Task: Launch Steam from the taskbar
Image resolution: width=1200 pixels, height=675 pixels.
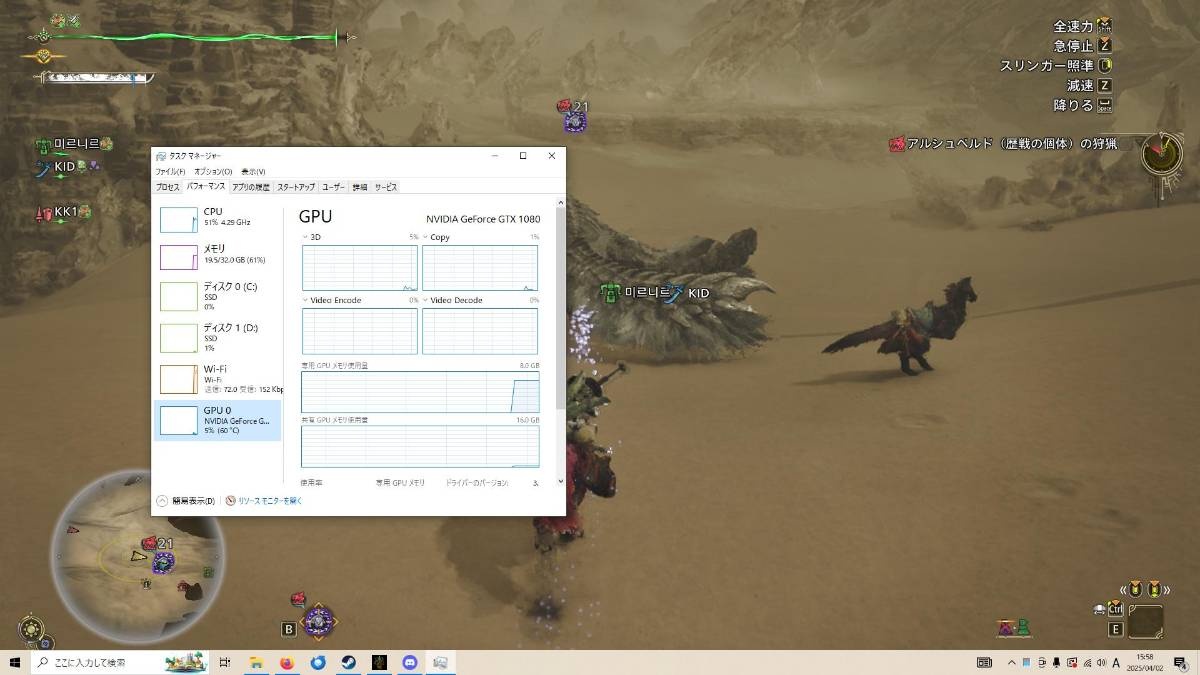Action: click(x=349, y=662)
